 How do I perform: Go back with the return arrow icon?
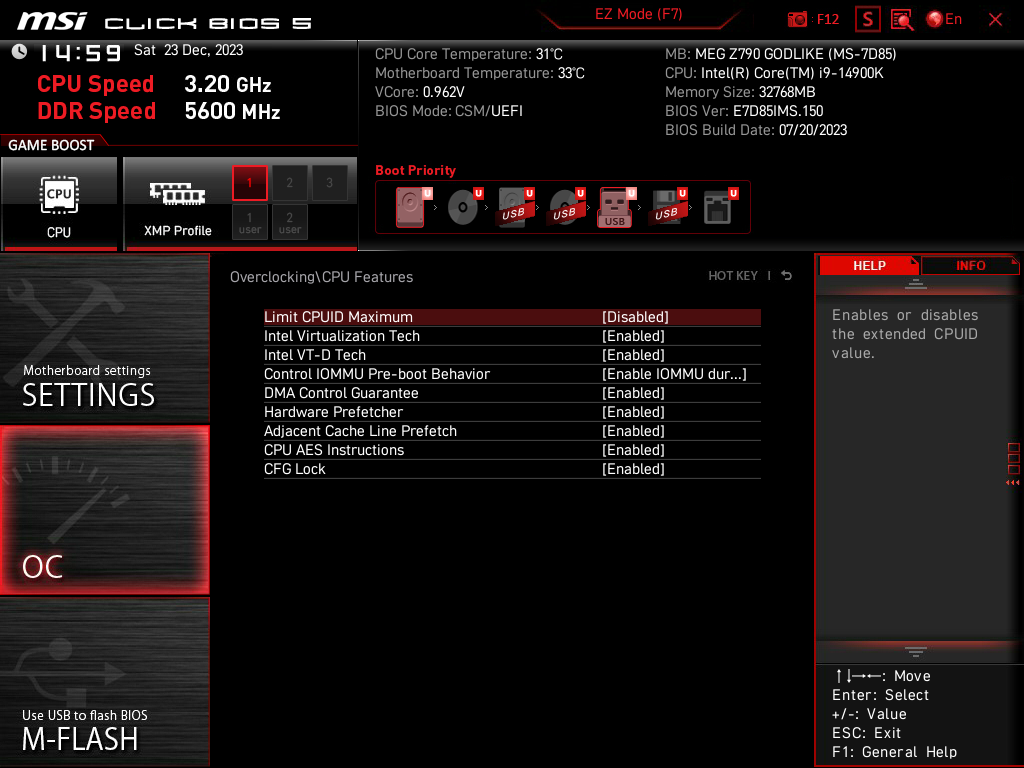(x=787, y=276)
